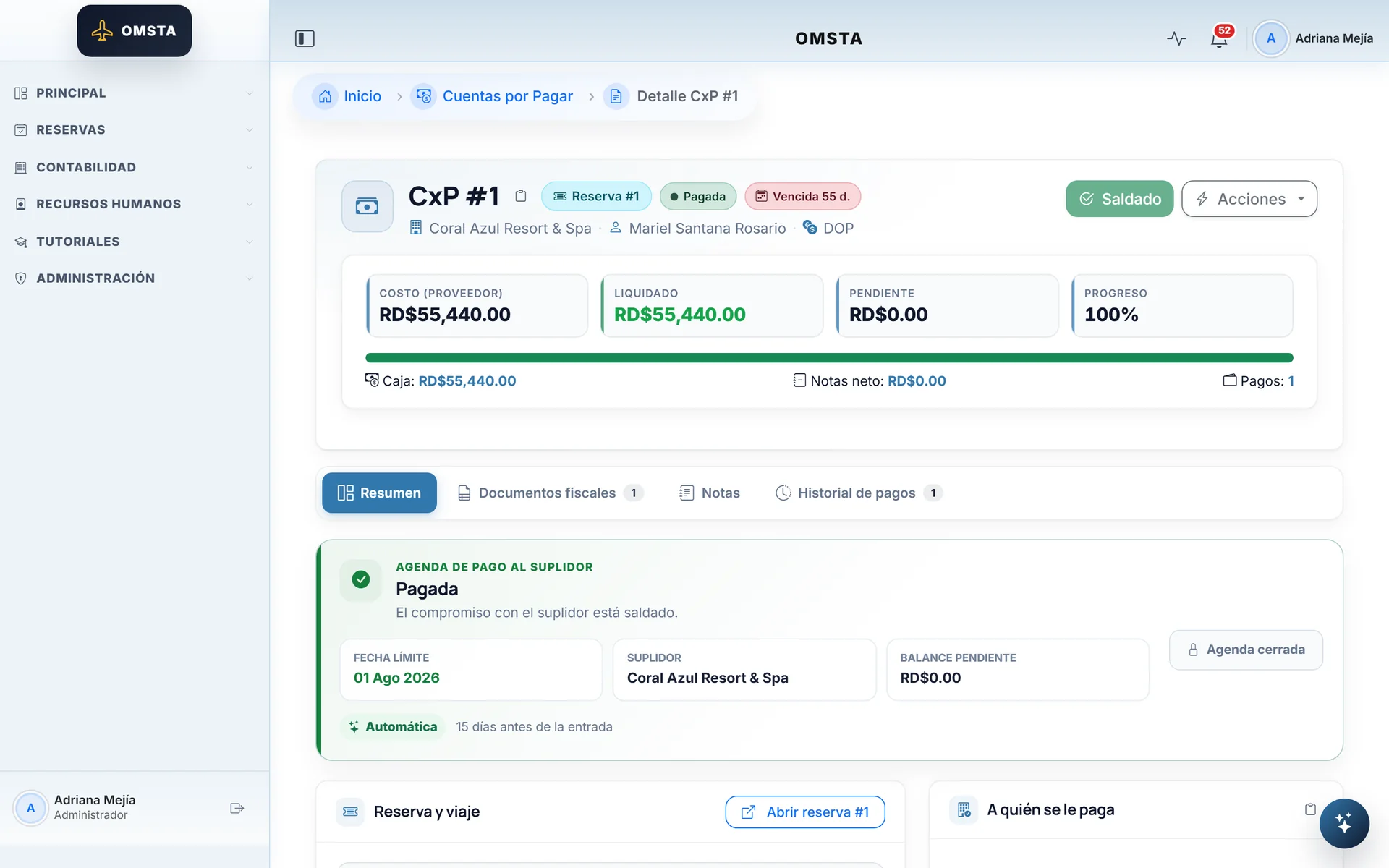Toggle the sidebar panel icon
This screenshot has height=868, width=1389.
305,38
